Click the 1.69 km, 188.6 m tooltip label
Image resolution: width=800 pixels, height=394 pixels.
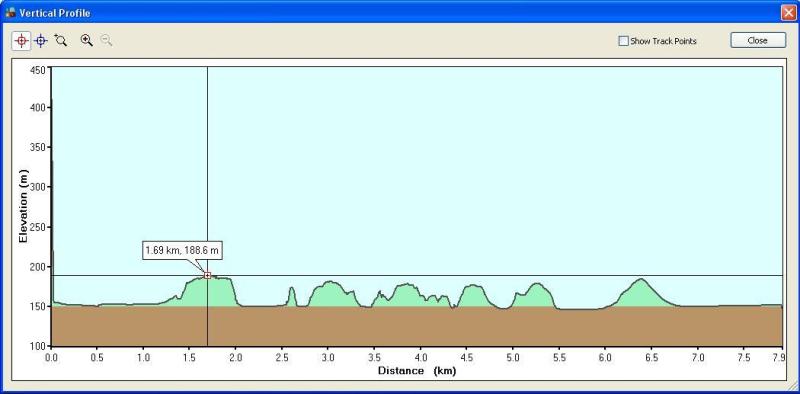182,251
